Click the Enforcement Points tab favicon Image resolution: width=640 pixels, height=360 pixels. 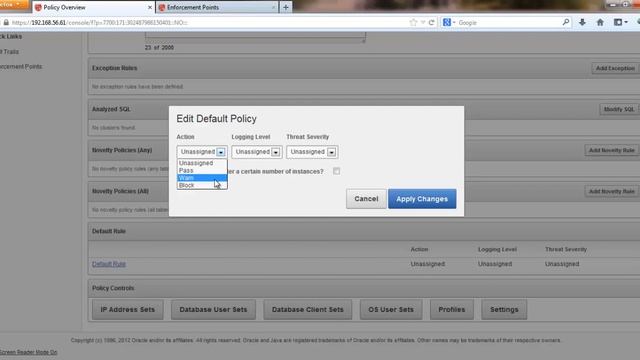point(162,7)
